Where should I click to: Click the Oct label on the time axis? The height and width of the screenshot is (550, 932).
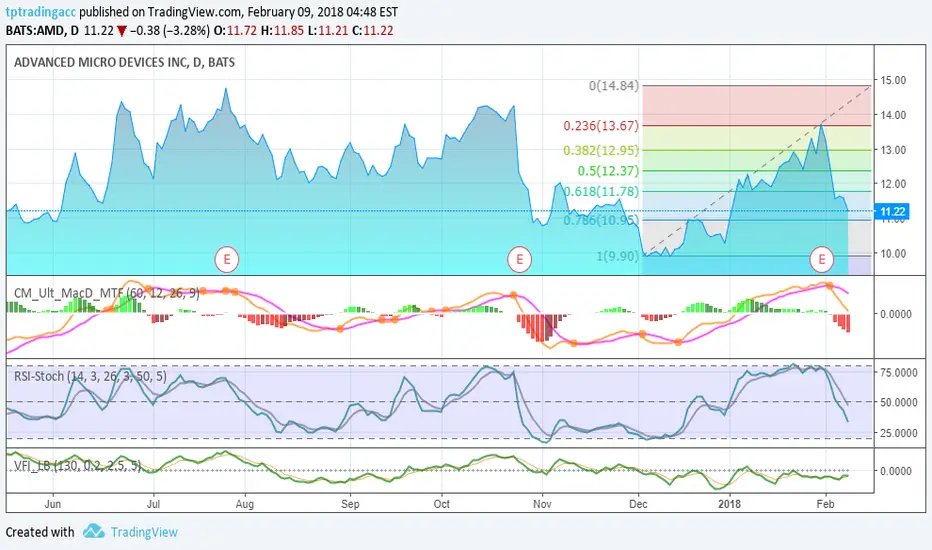[x=442, y=504]
